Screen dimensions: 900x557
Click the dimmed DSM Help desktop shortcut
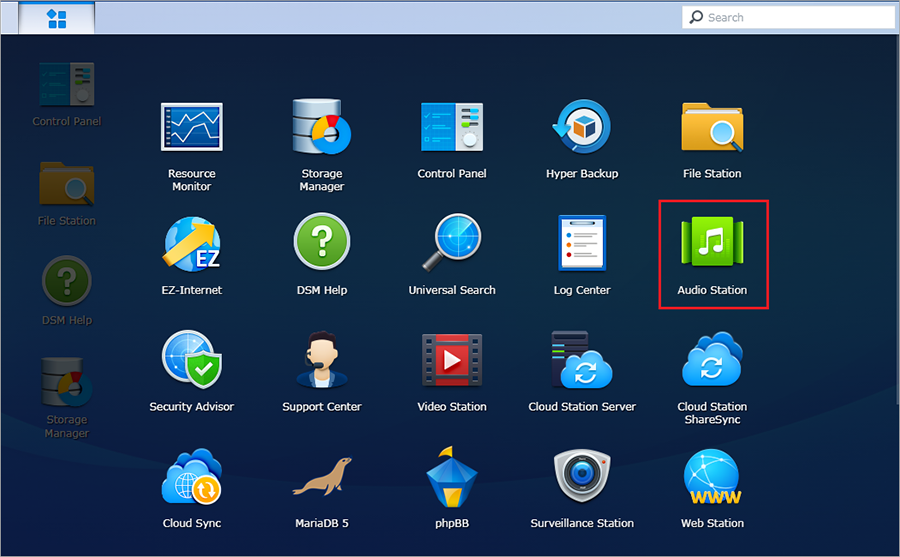tap(67, 291)
